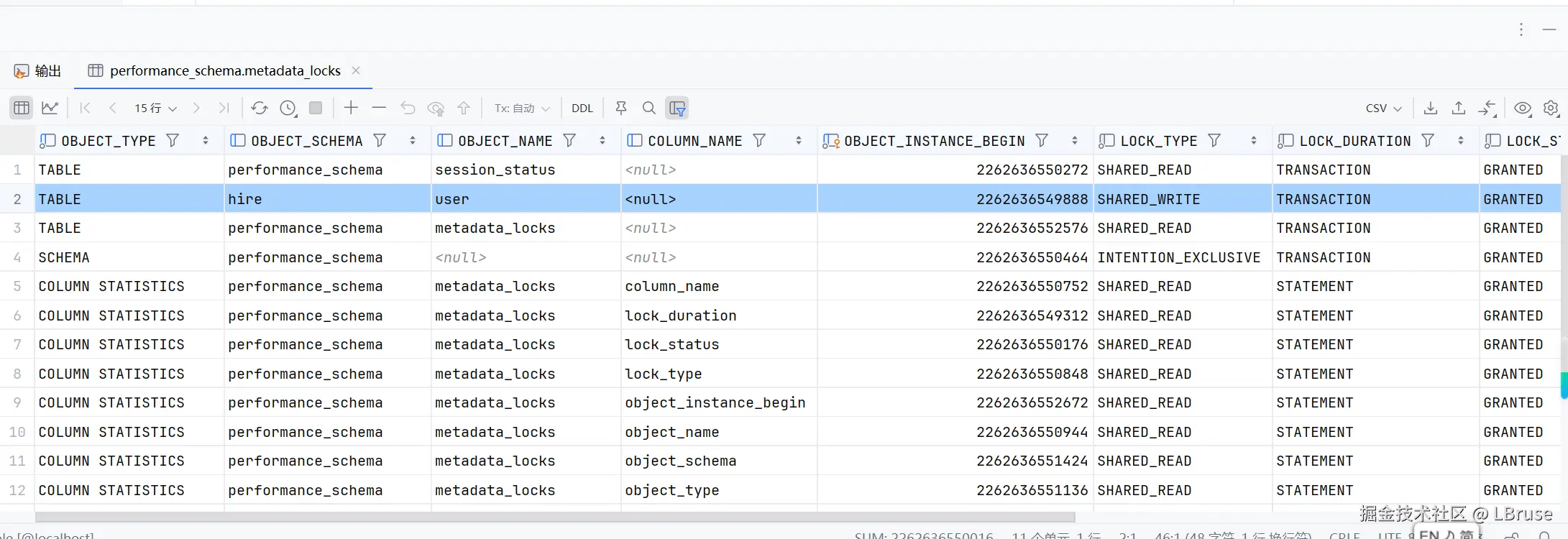The image size is (1568, 539).
Task: Go to first page of results
Action: tap(85, 108)
